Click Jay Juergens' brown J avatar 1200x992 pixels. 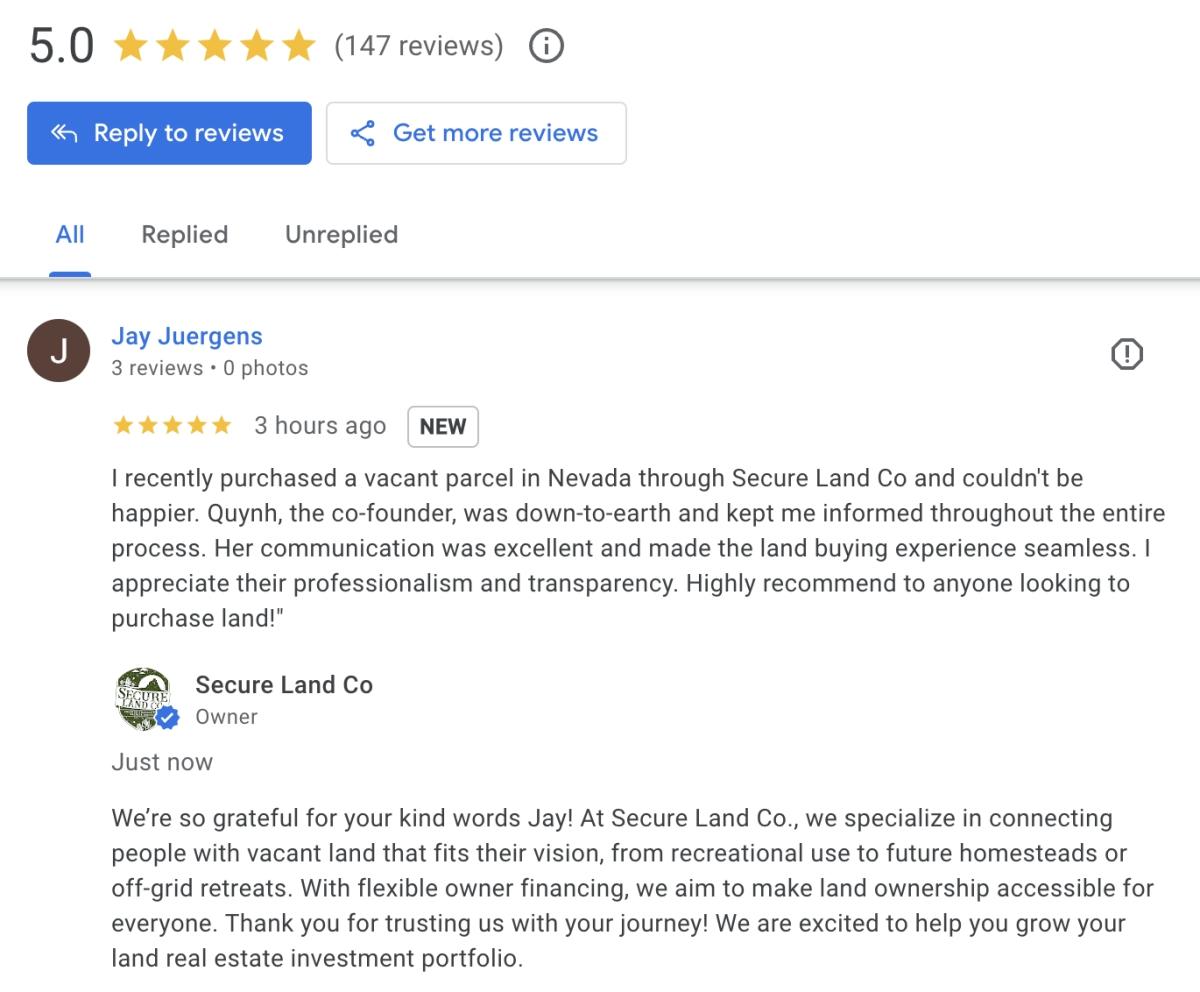point(58,351)
